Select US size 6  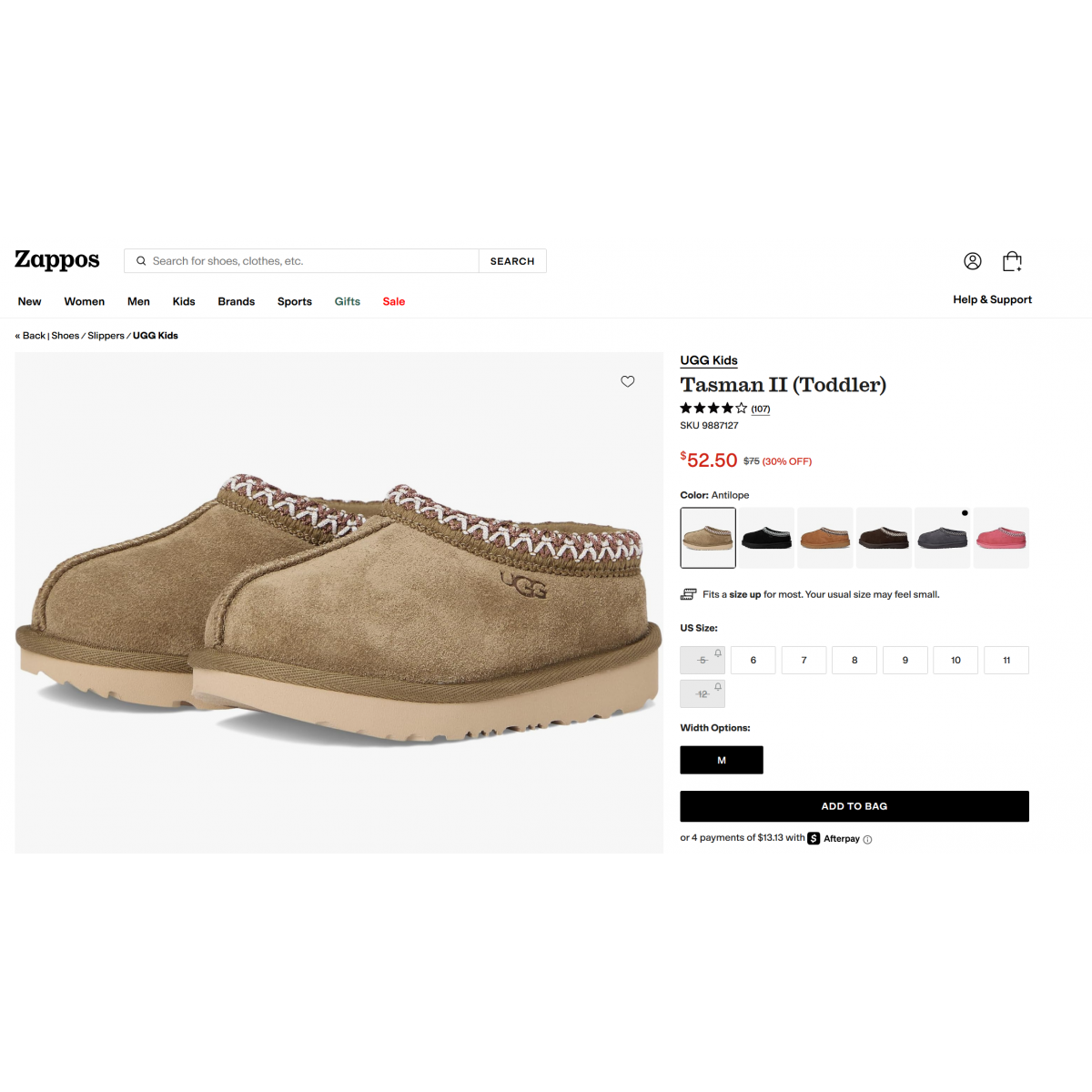(753, 660)
